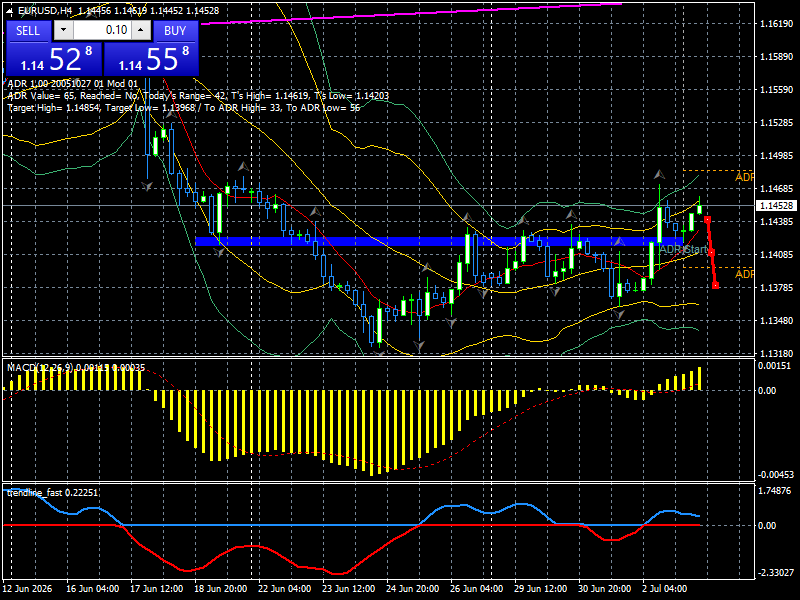Image resolution: width=800 pixels, height=600 pixels.
Task: Click price scale value 1.14085
Action: 777,255
